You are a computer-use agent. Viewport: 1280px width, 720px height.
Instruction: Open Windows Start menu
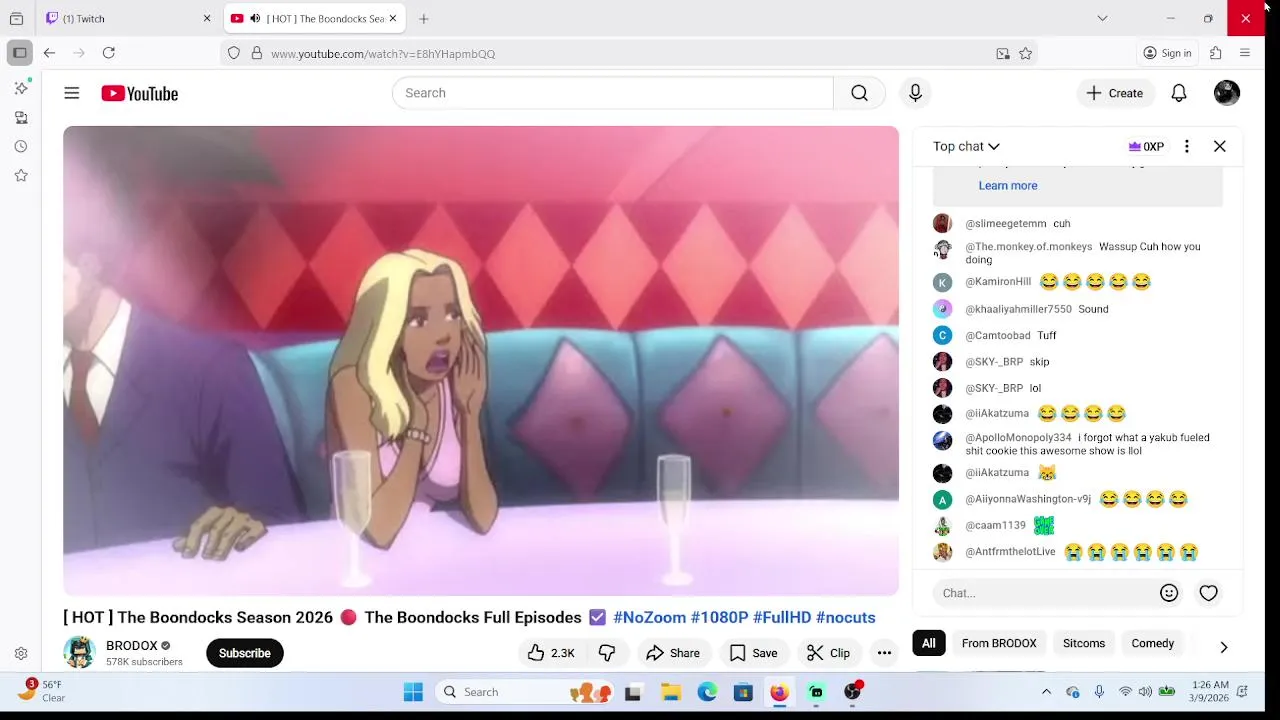click(413, 692)
